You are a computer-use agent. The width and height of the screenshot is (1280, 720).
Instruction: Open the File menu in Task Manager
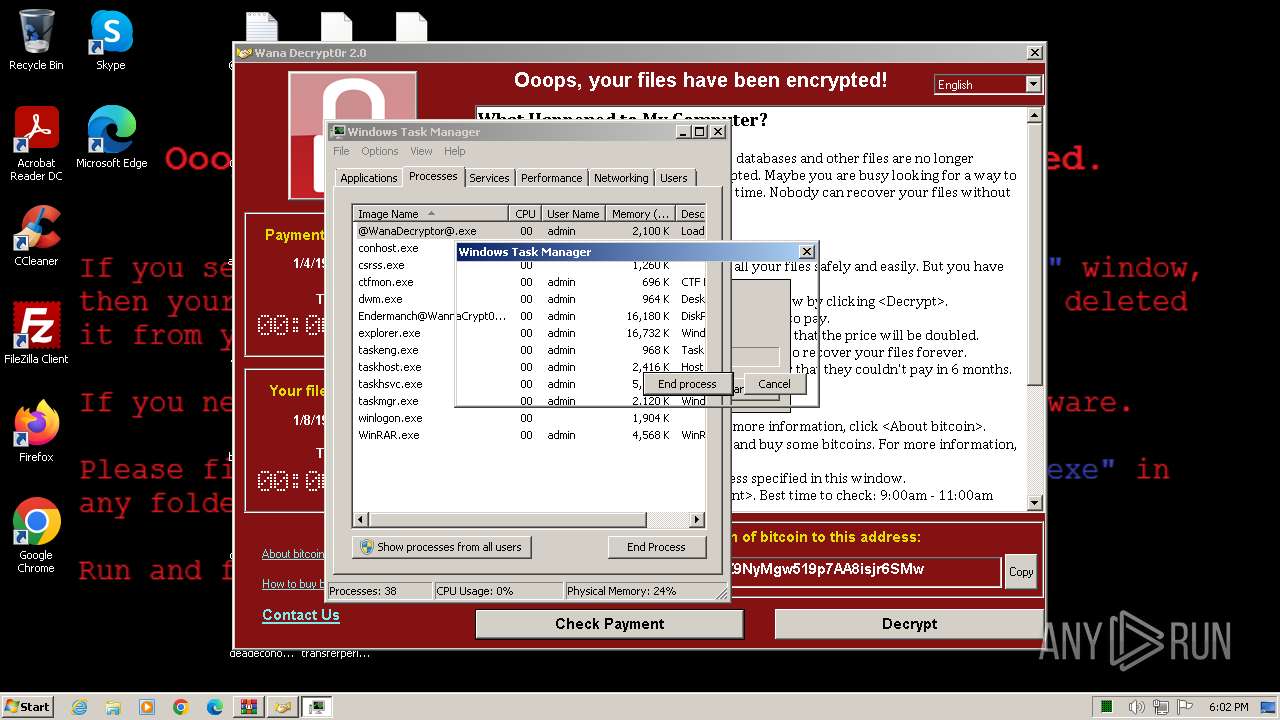coord(341,151)
